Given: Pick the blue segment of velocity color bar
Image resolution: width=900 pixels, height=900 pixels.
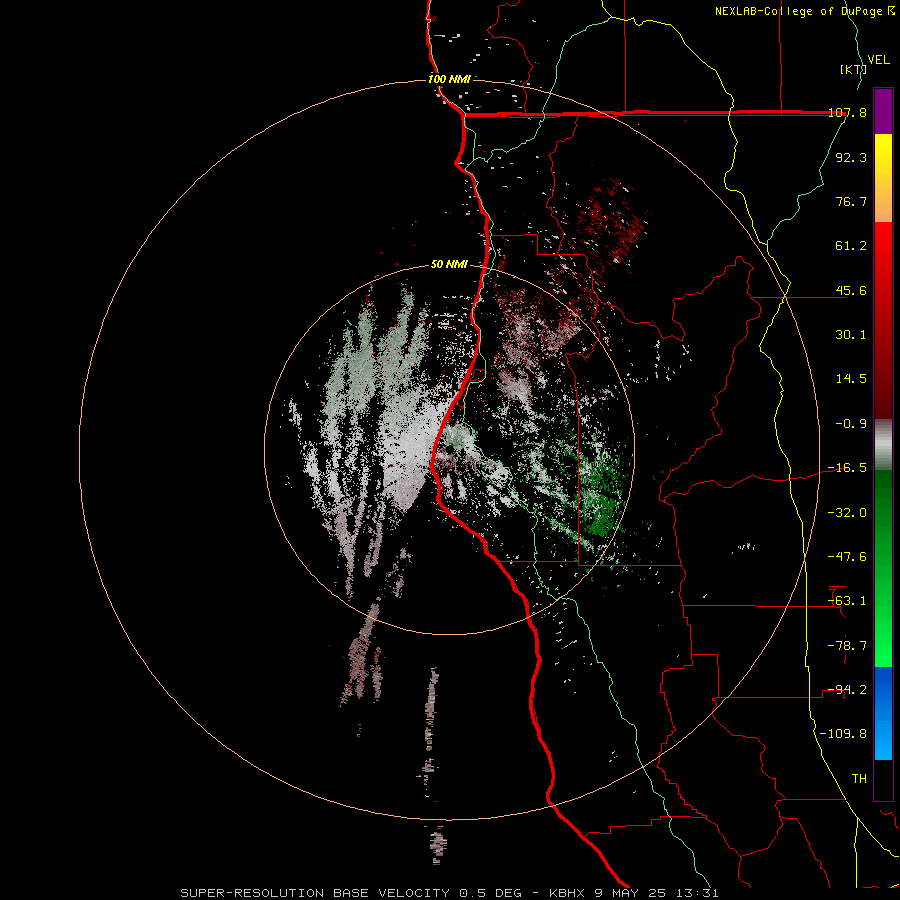Looking at the screenshot, I should pyautogui.click(x=883, y=713).
